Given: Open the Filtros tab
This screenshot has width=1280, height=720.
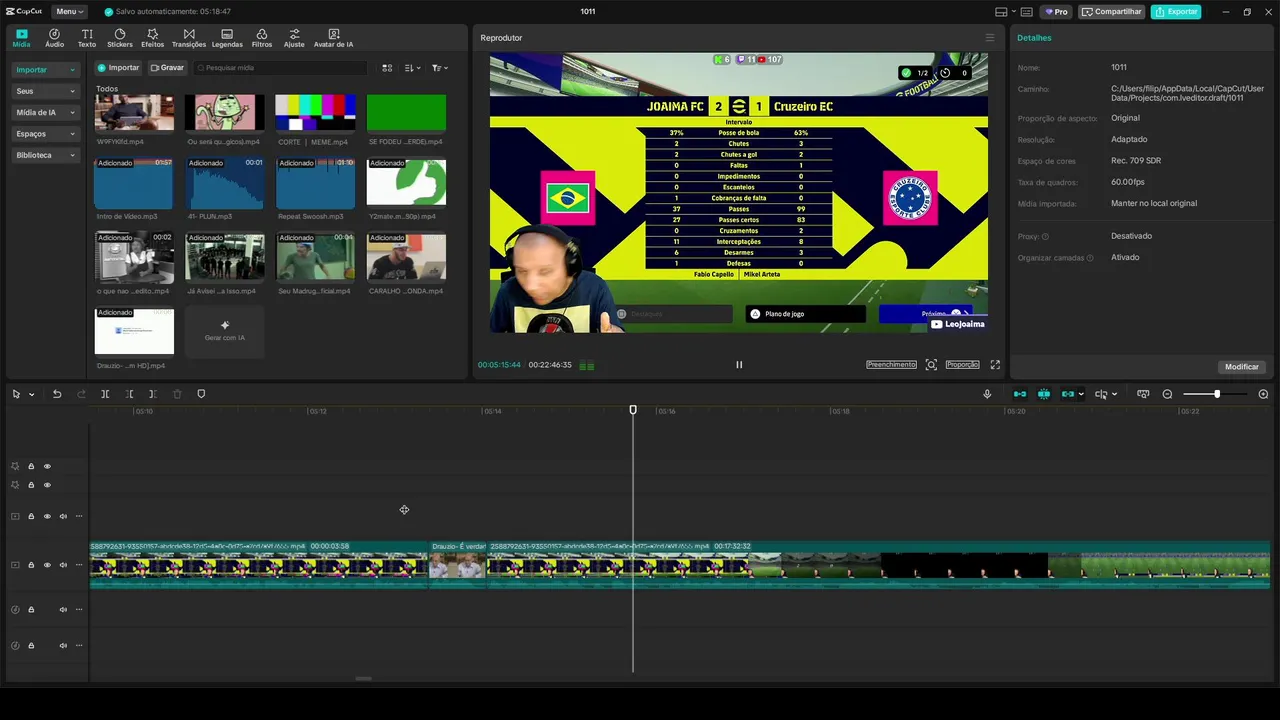Looking at the screenshot, I should pos(262,38).
